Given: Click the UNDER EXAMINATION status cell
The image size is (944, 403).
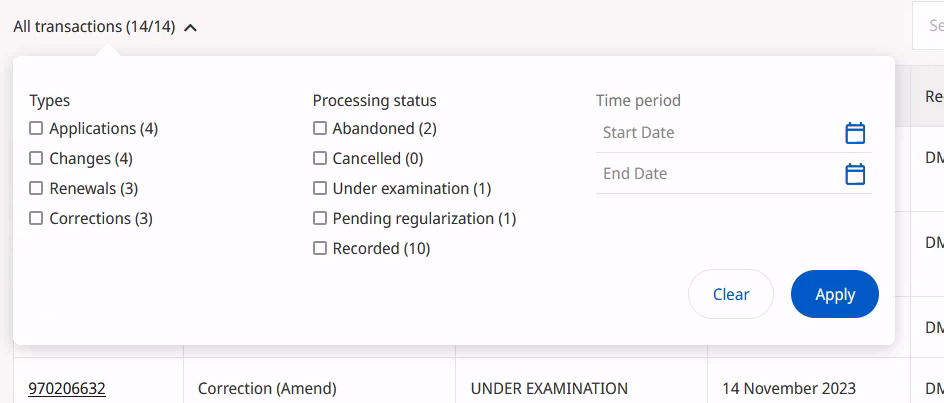Looking at the screenshot, I should 549,389.
